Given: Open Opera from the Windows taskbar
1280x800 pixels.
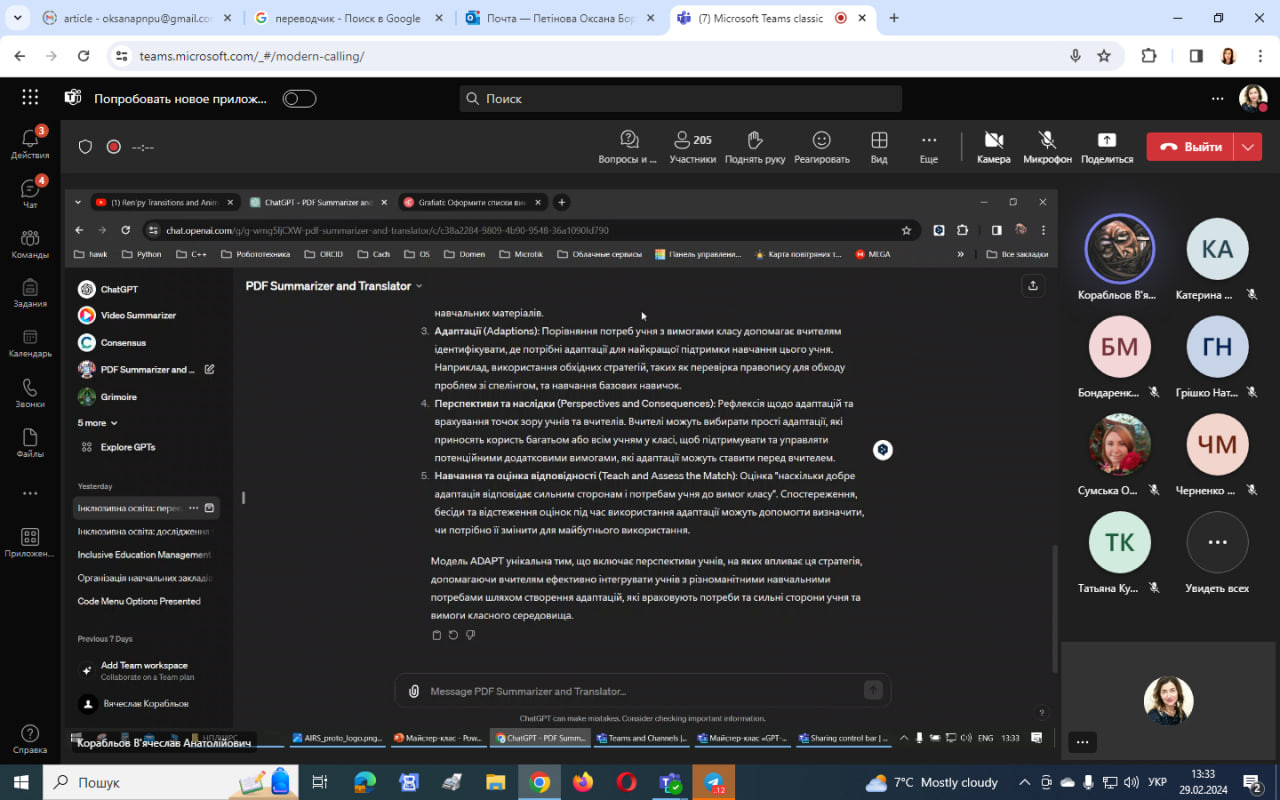Looking at the screenshot, I should point(626,782).
